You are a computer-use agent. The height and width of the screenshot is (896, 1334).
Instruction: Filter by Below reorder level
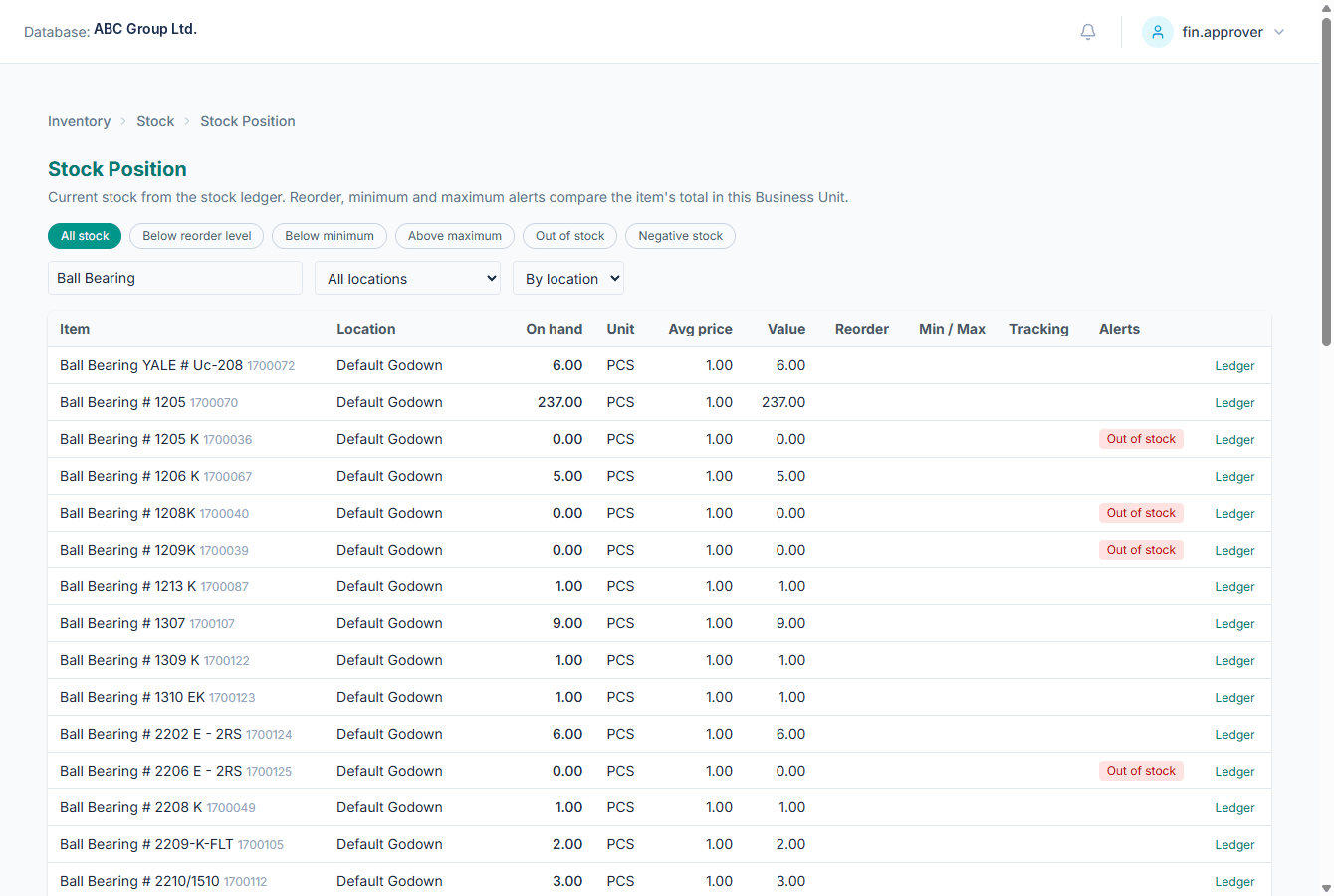tap(197, 236)
